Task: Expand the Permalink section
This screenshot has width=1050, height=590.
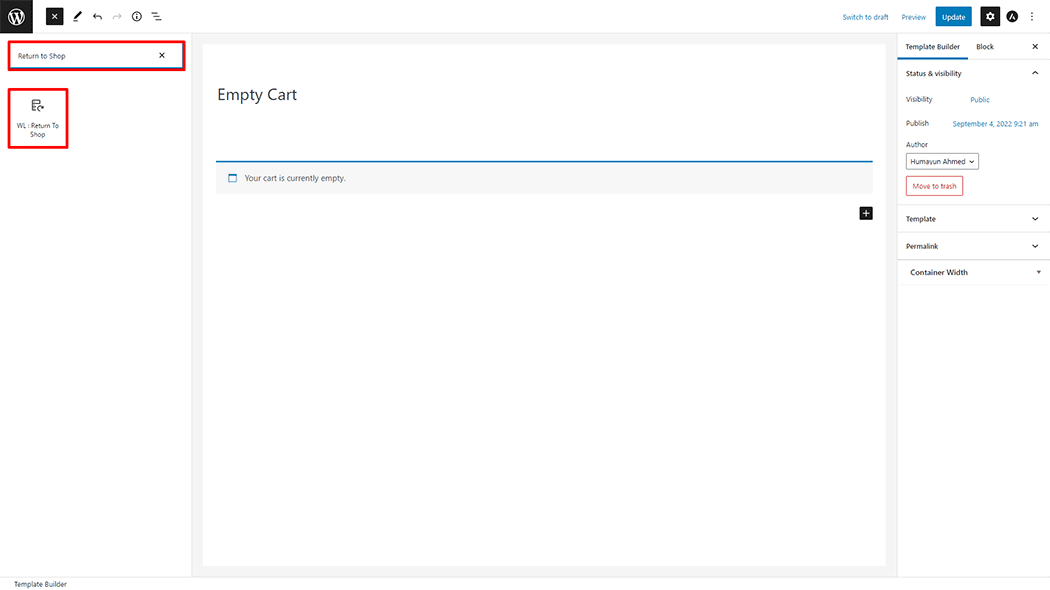Action: (x=1034, y=246)
